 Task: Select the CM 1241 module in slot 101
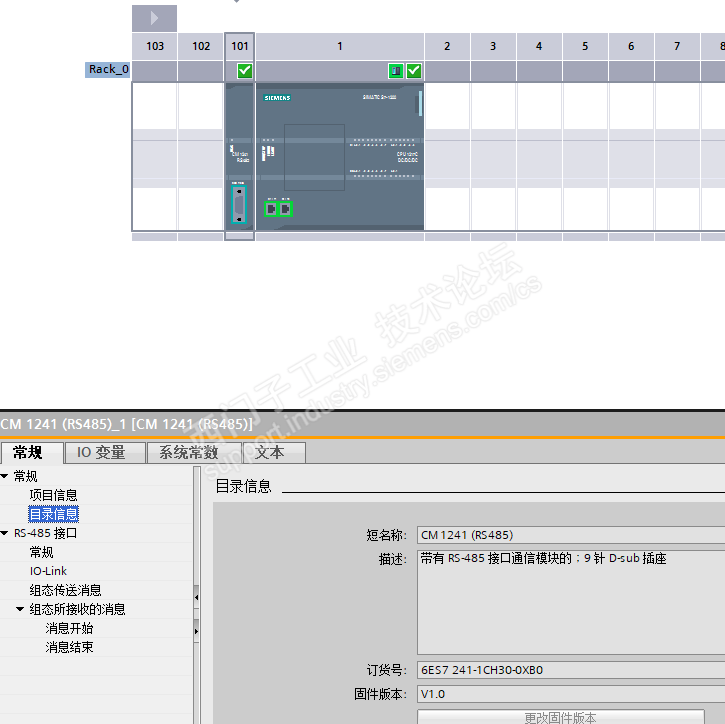coord(240,156)
